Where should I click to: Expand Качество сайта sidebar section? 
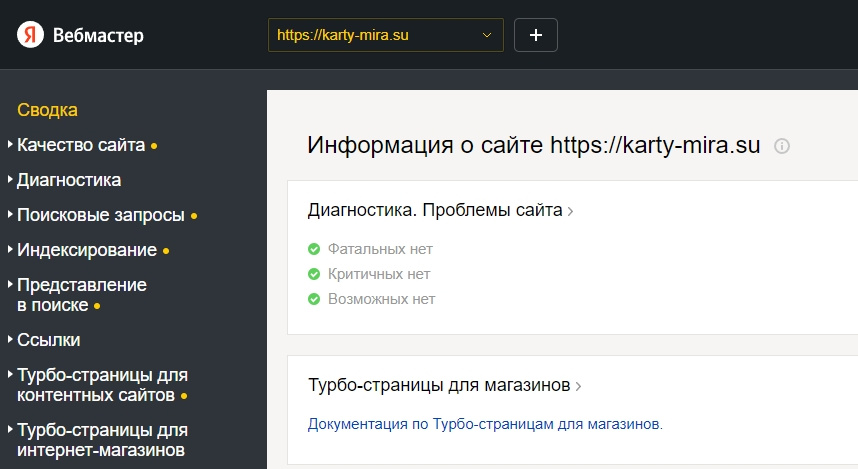[81, 145]
